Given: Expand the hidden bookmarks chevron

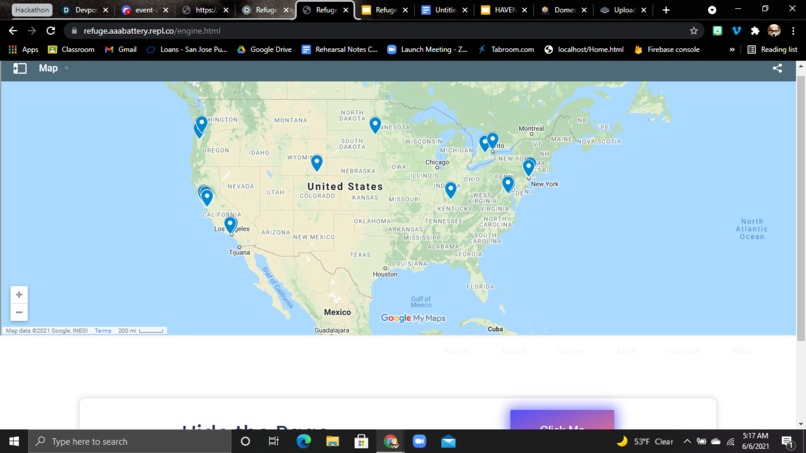Looking at the screenshot, I should click(732, 49).
